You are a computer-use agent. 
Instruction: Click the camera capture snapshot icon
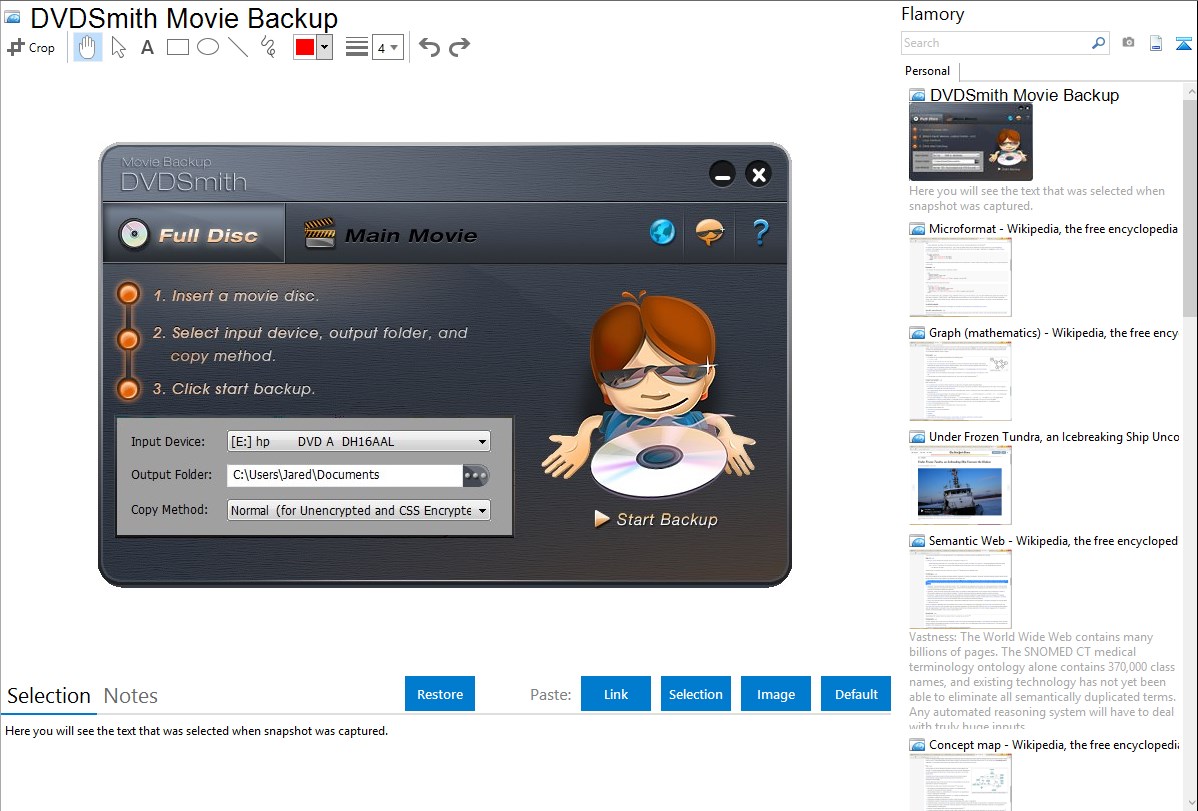1128,43
